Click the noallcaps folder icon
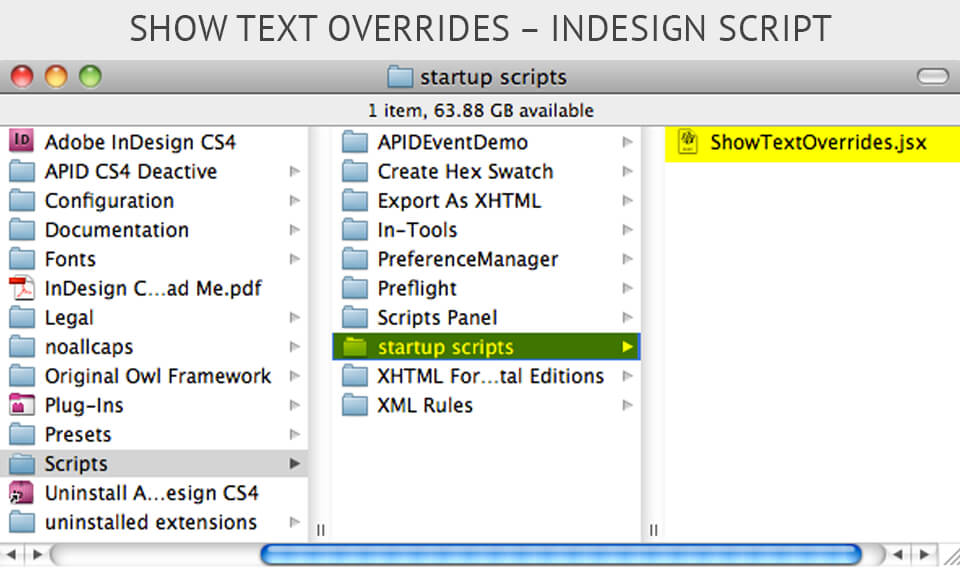Image resolution: width=960 pixels, height=573 pixels. (x=22, y=346)
